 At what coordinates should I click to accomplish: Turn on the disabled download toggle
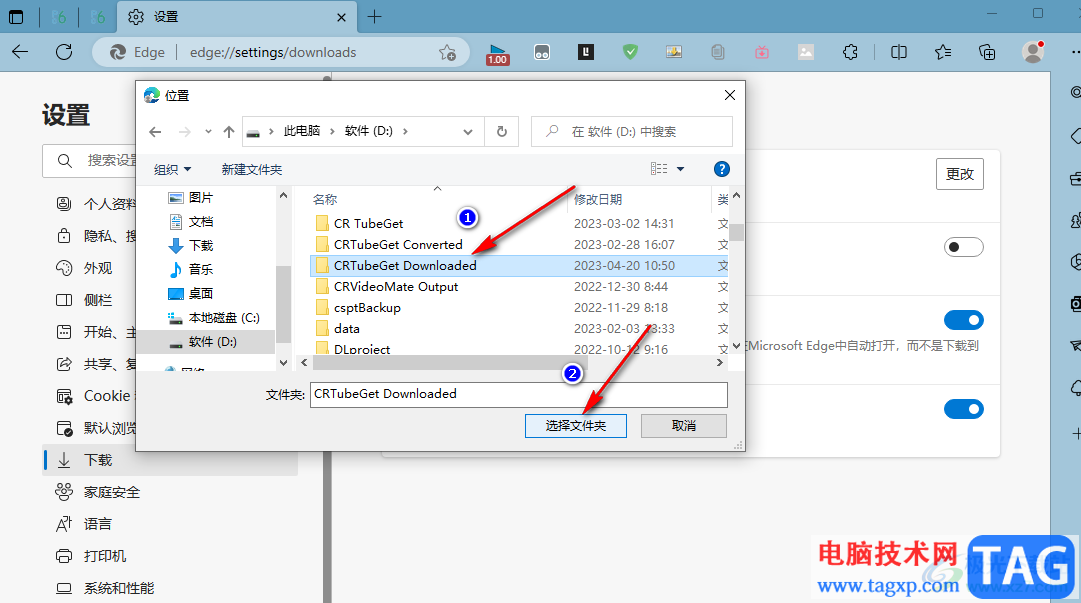pos(963,247)
